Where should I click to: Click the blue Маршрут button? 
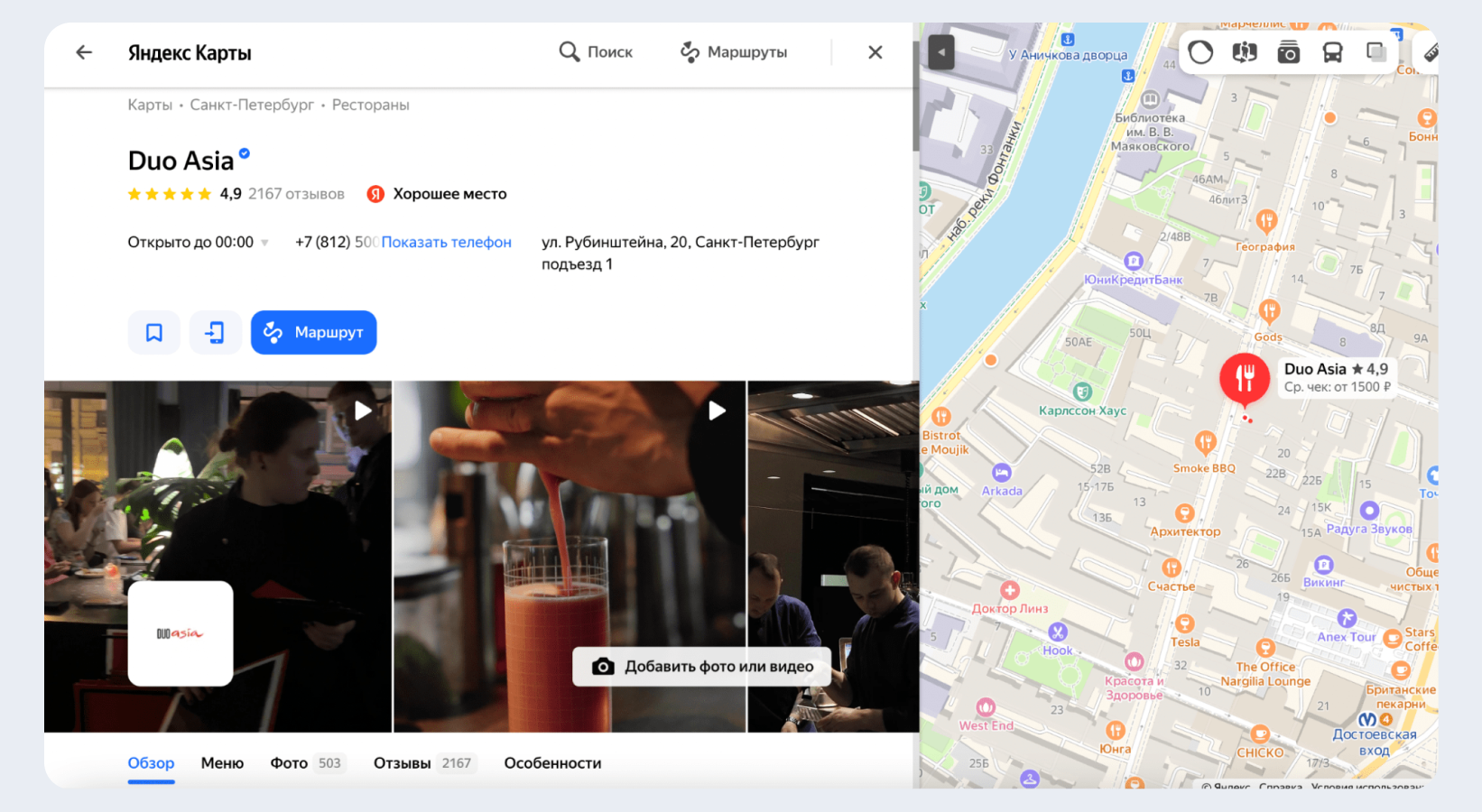tap(313, 332)
